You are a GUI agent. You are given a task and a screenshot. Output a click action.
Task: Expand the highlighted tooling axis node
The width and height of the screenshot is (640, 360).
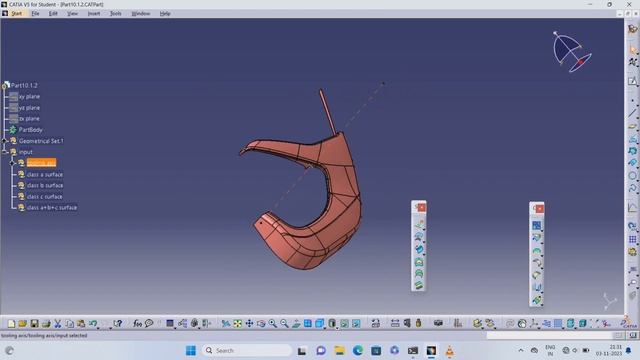13,163
